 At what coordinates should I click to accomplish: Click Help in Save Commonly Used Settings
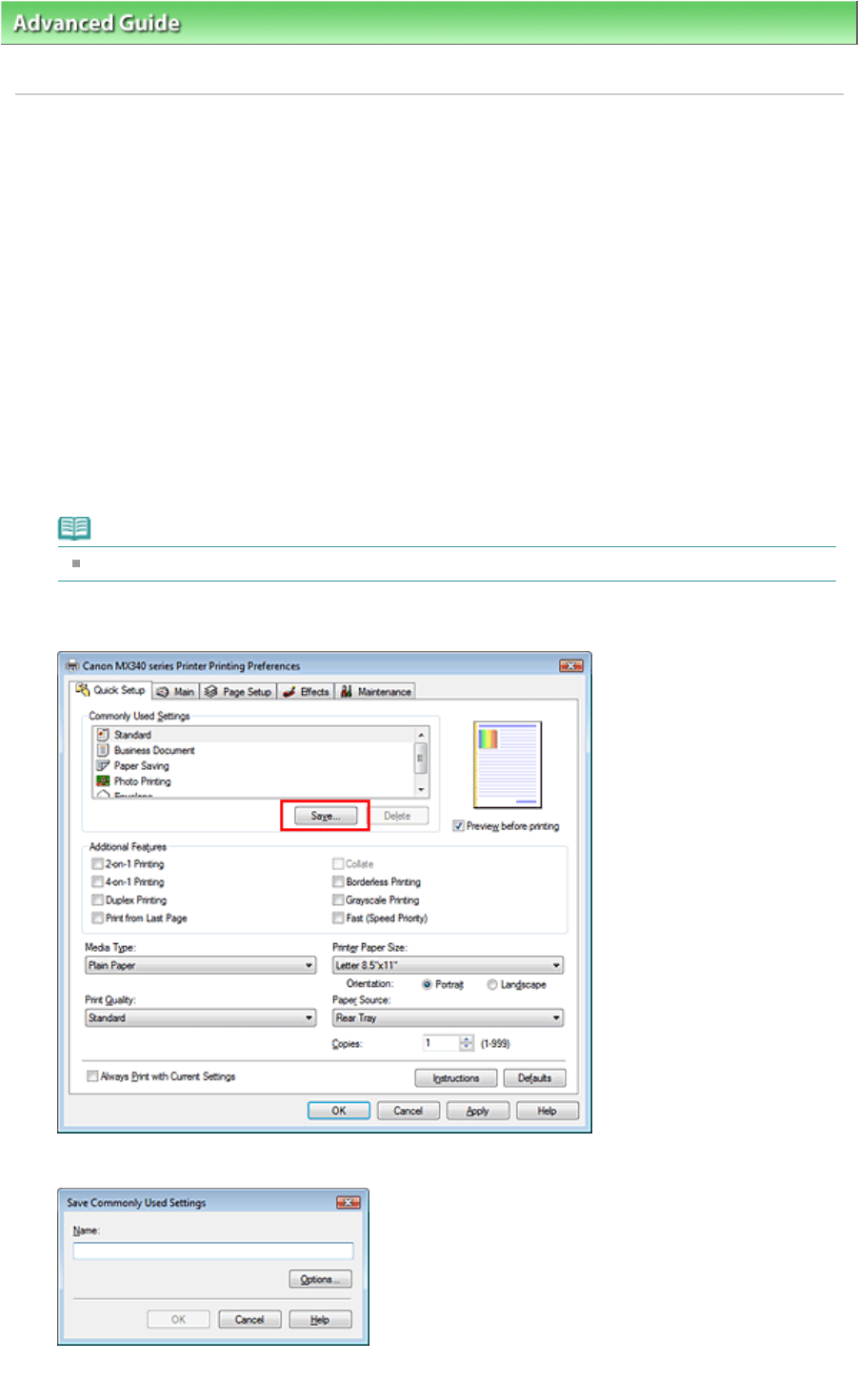coord(321,1319)
